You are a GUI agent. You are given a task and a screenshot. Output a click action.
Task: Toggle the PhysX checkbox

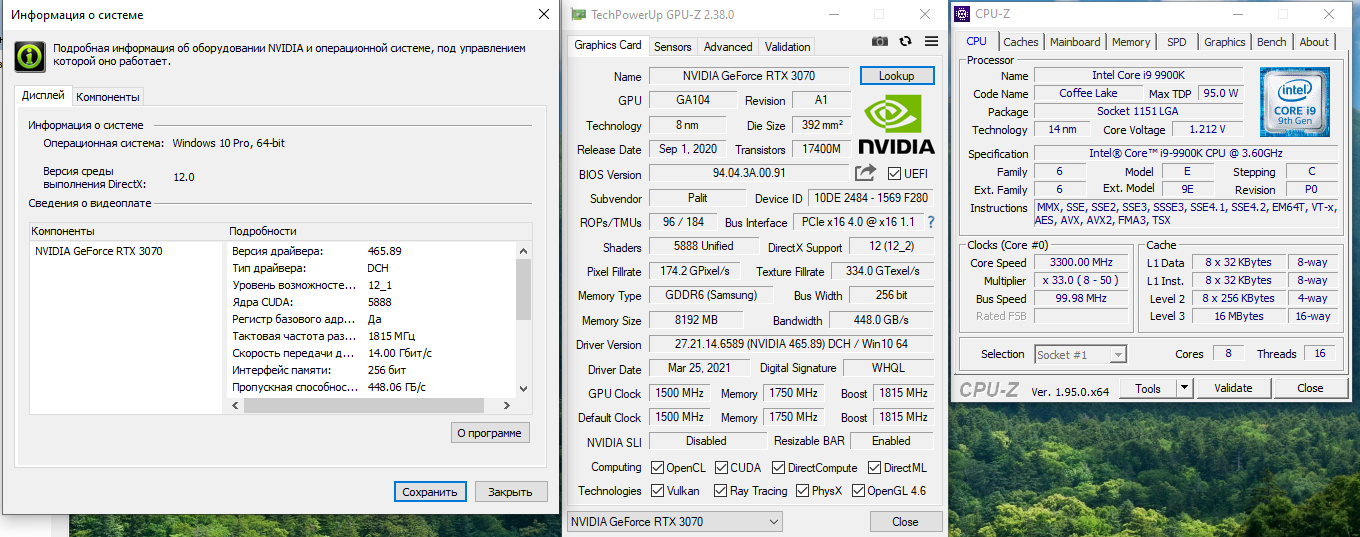[x=802, y=491]
